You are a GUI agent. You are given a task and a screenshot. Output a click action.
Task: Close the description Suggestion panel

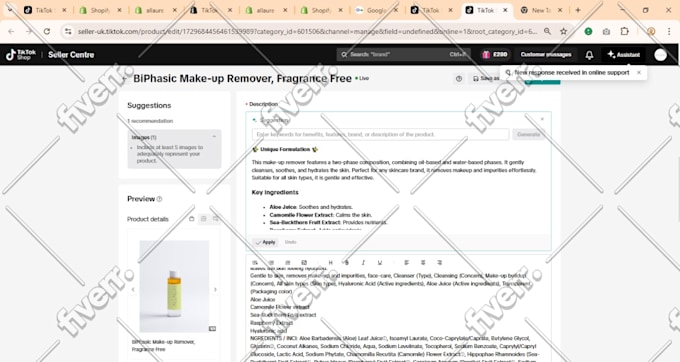click(x=542, y=119)
